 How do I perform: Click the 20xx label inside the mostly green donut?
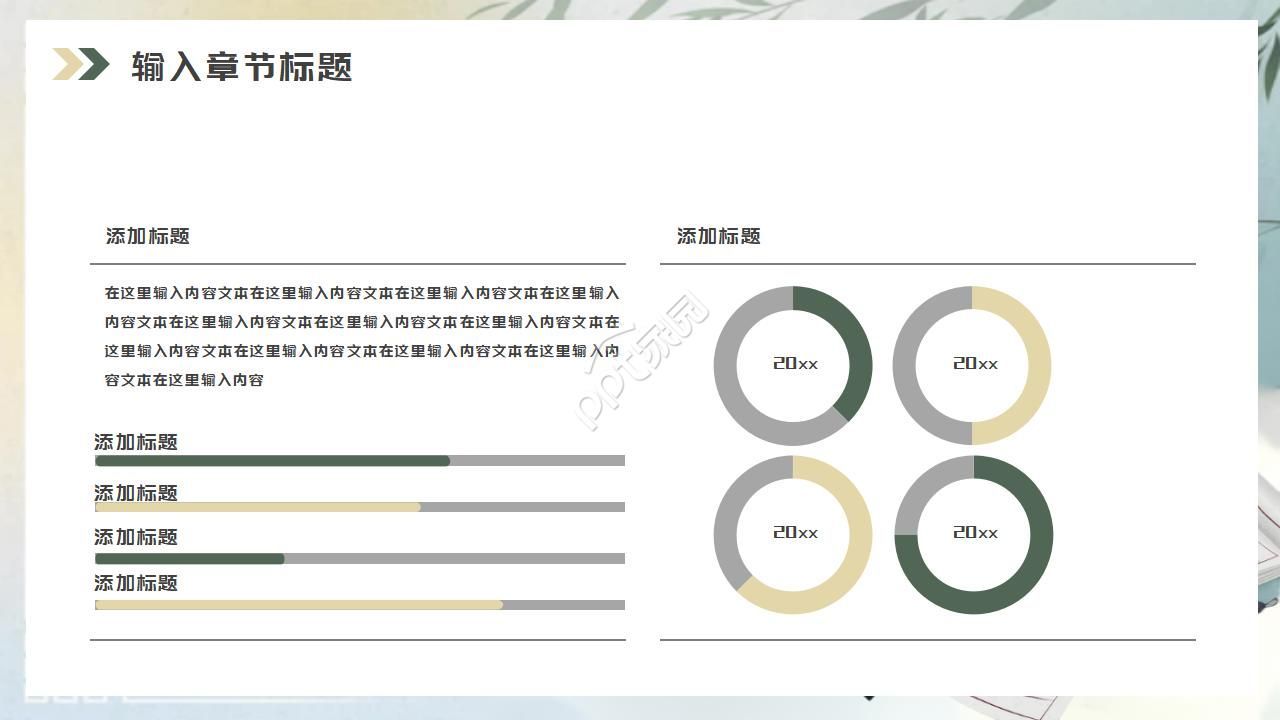tap(976, 533)
